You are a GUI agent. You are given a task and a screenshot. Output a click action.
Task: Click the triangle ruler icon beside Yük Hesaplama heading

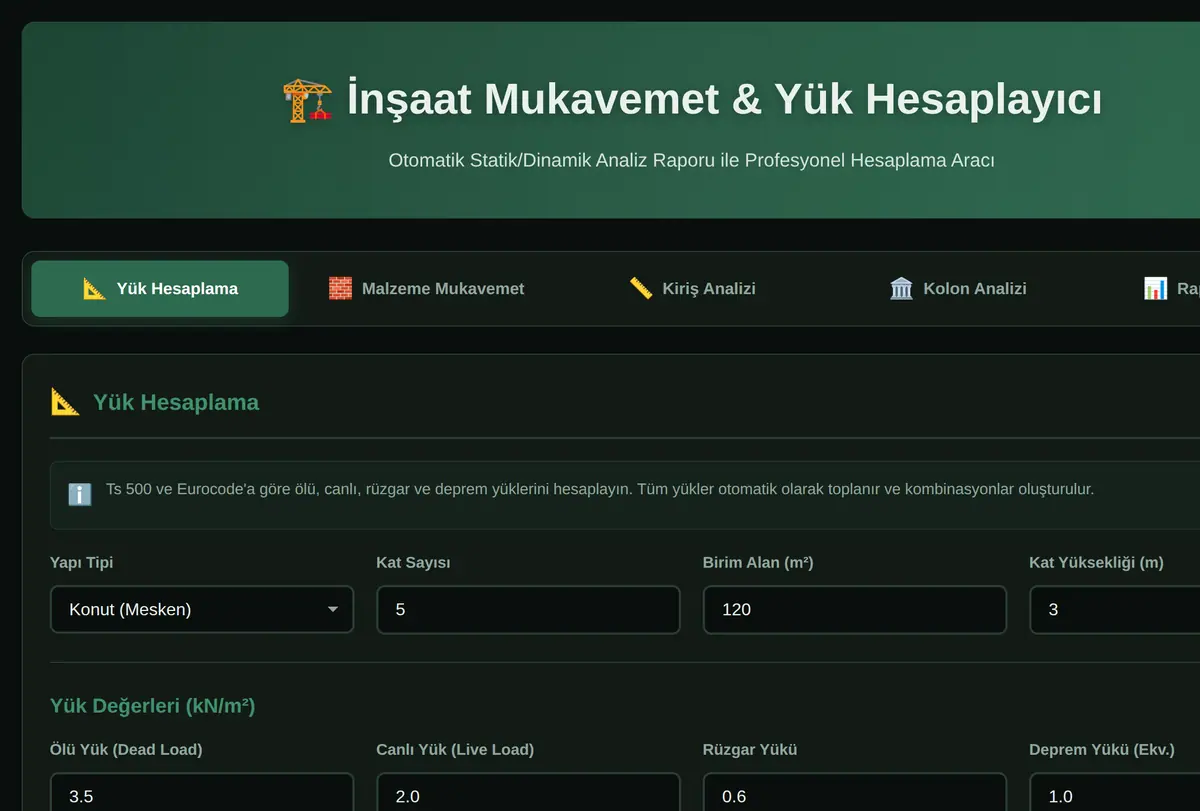coord(65,402)
